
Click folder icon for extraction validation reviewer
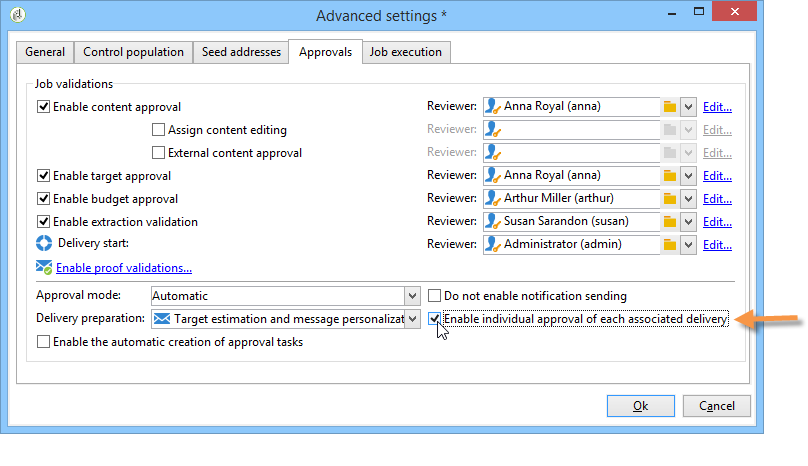pos(670,222)
